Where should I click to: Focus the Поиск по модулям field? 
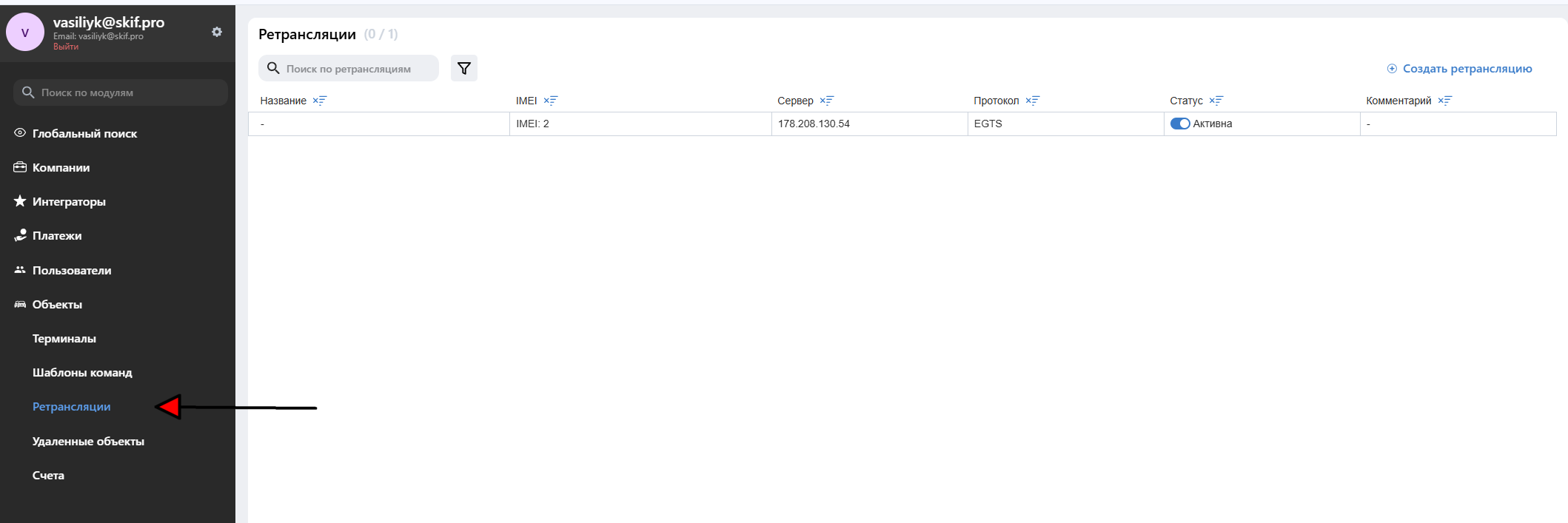[121, 92]
